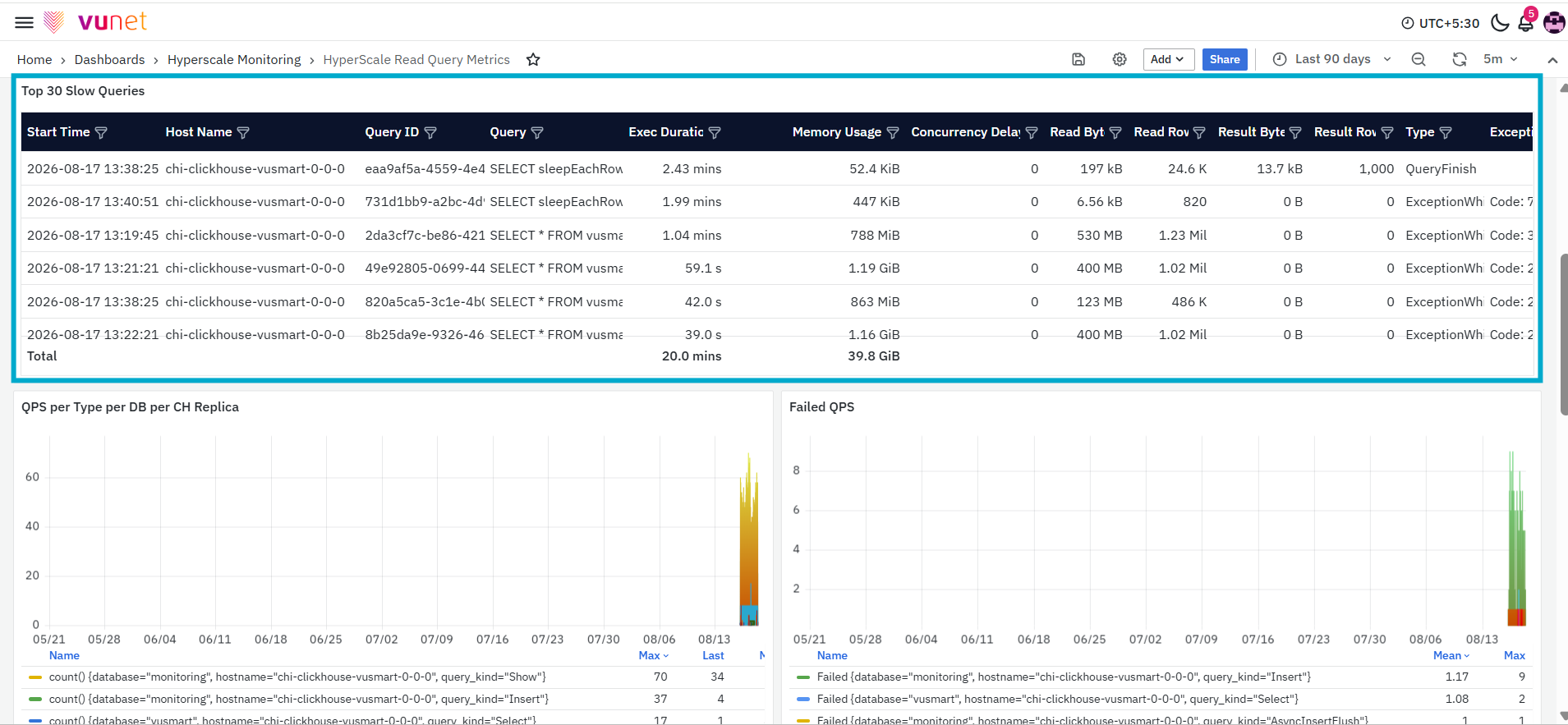Viewport: 1568px width, 725px height.
Task: Sort QPS legend by Max column
Action: (653, 655)
